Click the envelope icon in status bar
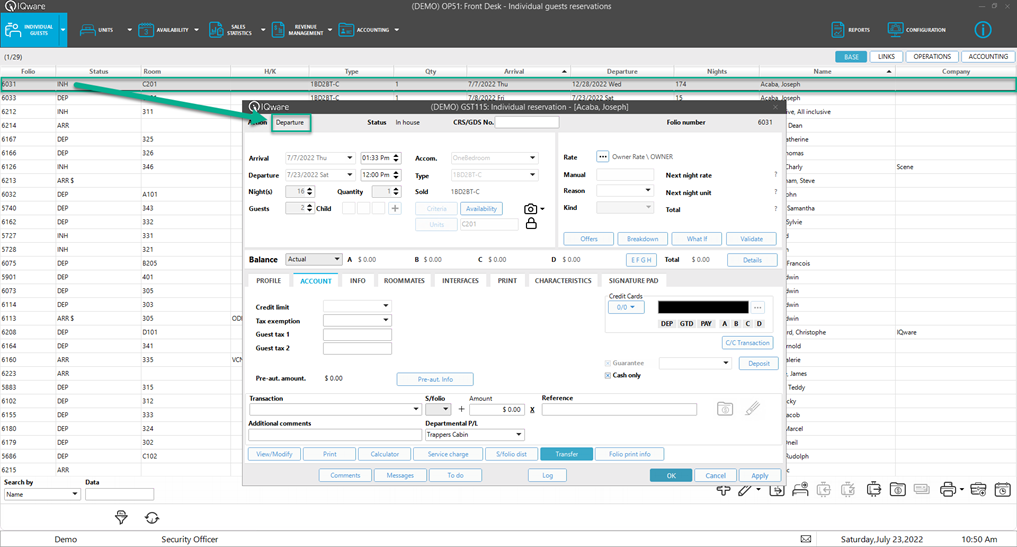The width and height of the screenshot is (1017, 547). point(806,539)
